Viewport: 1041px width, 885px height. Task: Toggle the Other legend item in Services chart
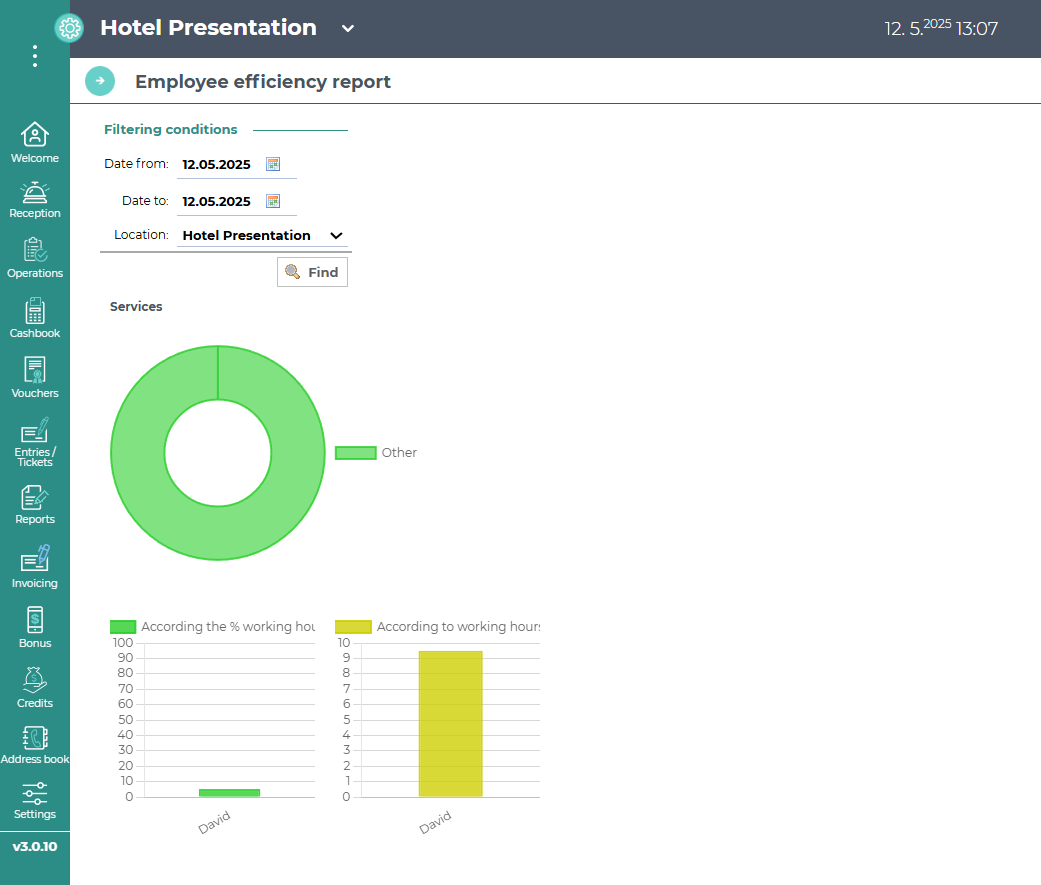pyautogui.click(x=376, y=453)
